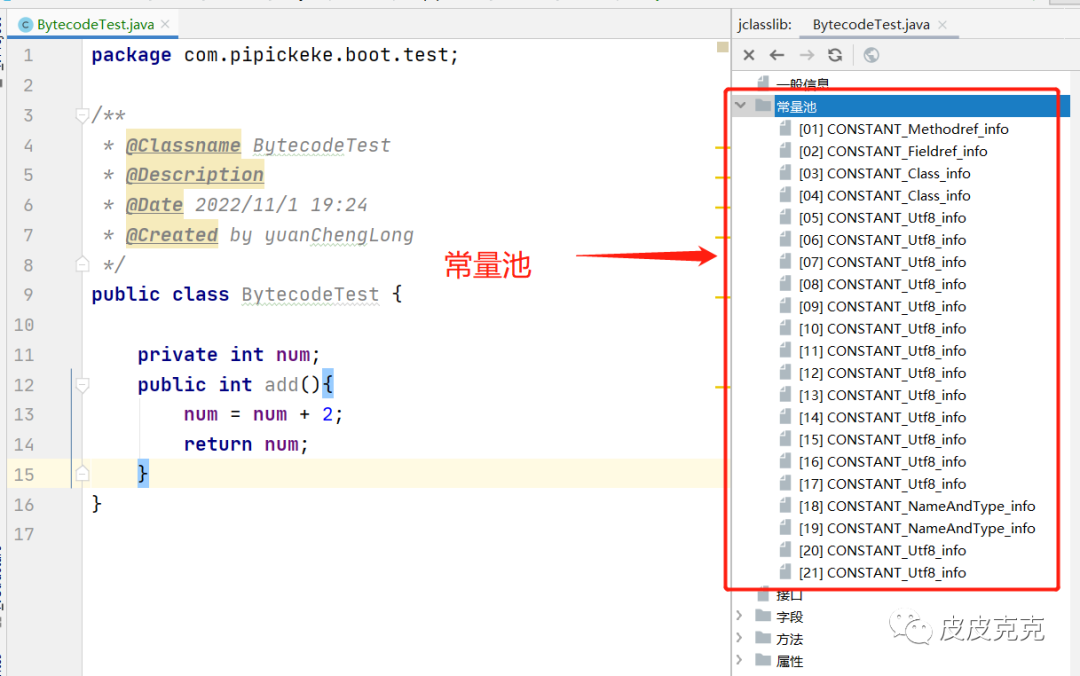Click file icon of [21] Utf8 entry
1080x676 pixels.
click(785, 571)
